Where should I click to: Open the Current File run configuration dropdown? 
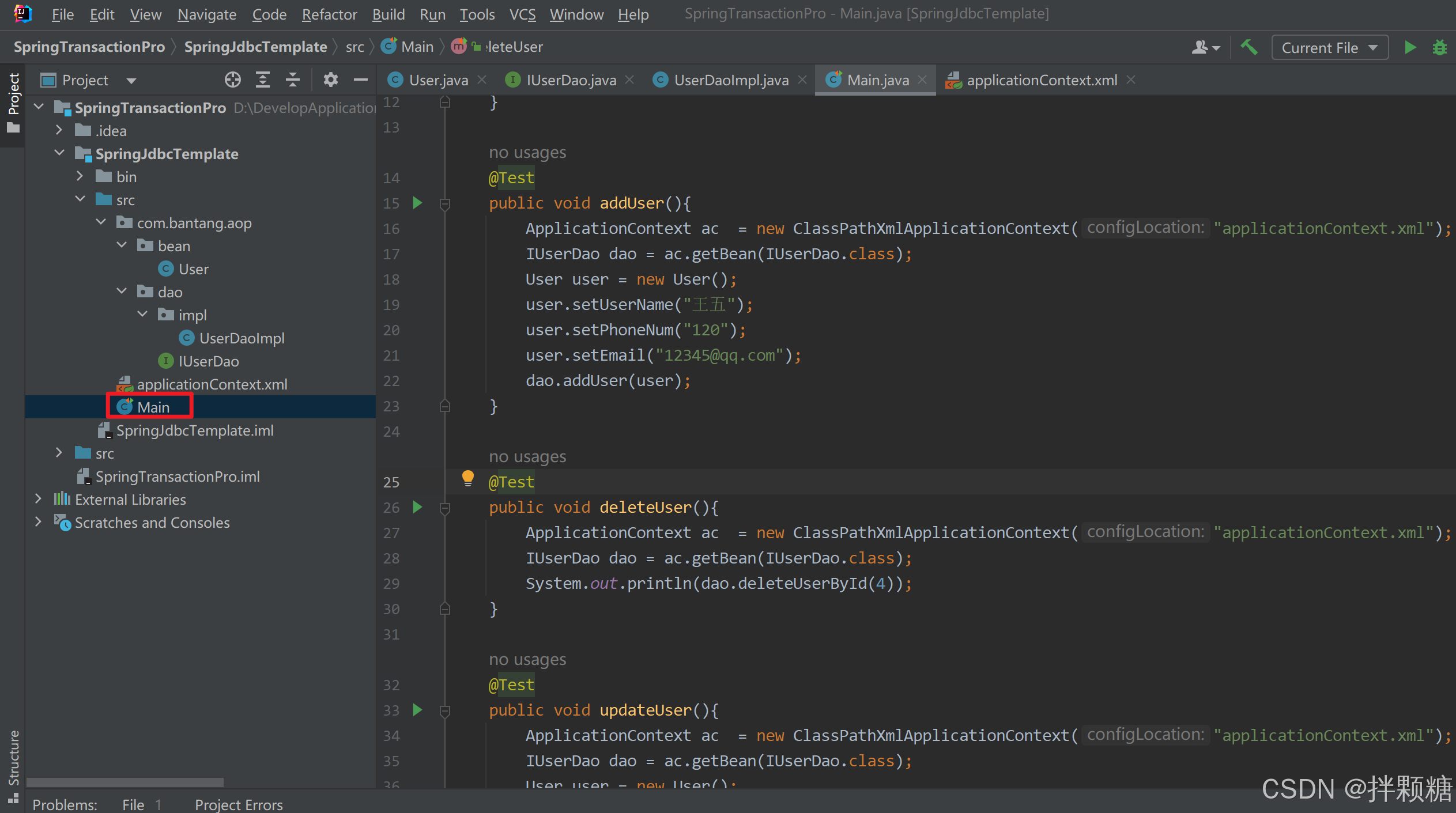coord(1329,47)
